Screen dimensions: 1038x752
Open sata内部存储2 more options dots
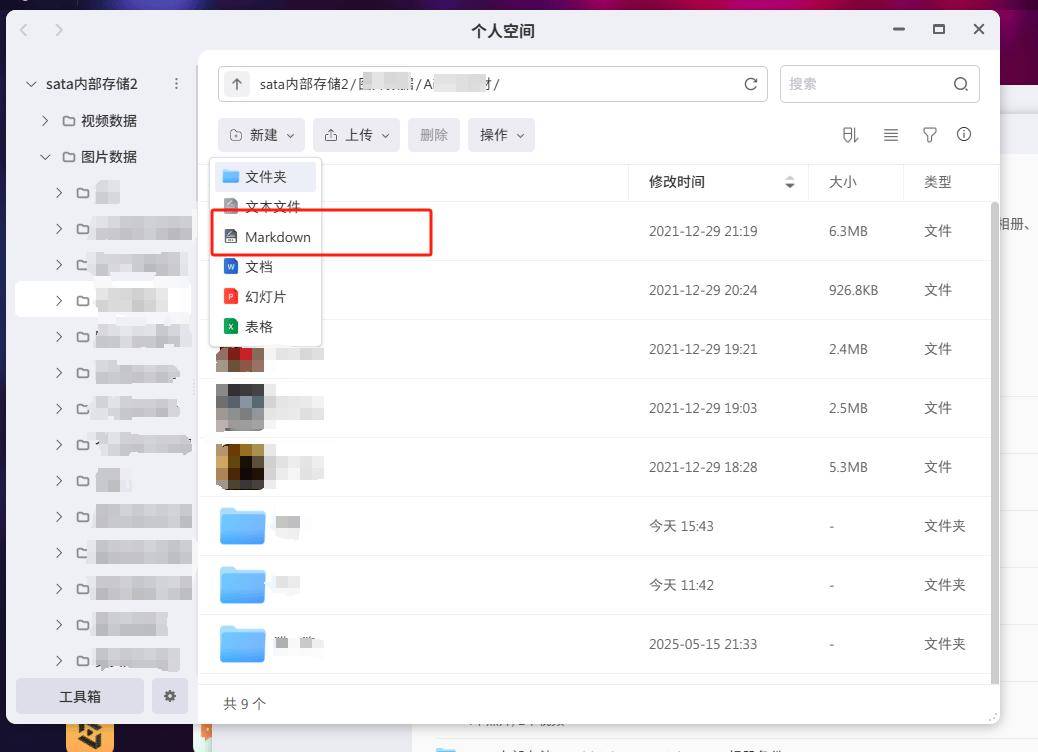tap(176, 84)
